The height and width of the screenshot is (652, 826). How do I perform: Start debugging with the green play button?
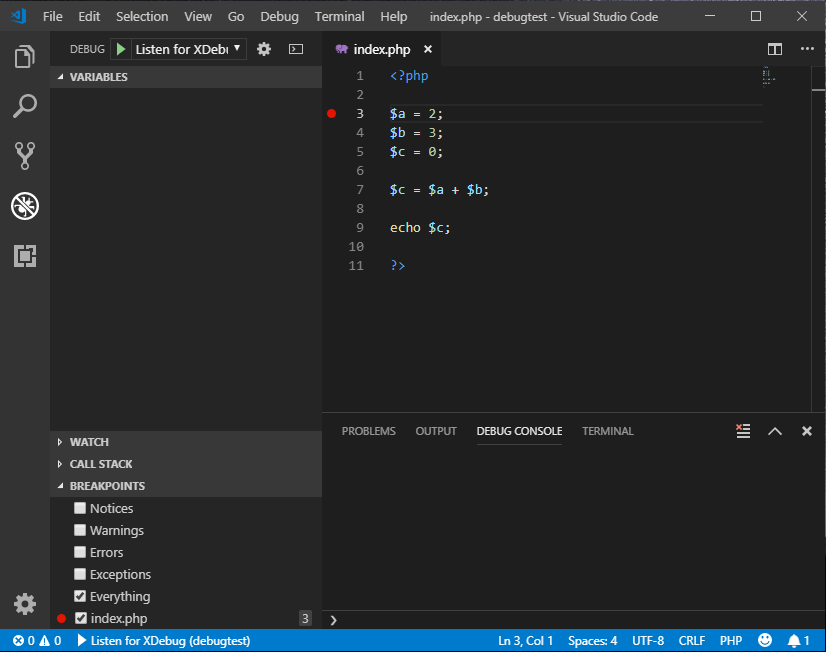tap(121, 49)
